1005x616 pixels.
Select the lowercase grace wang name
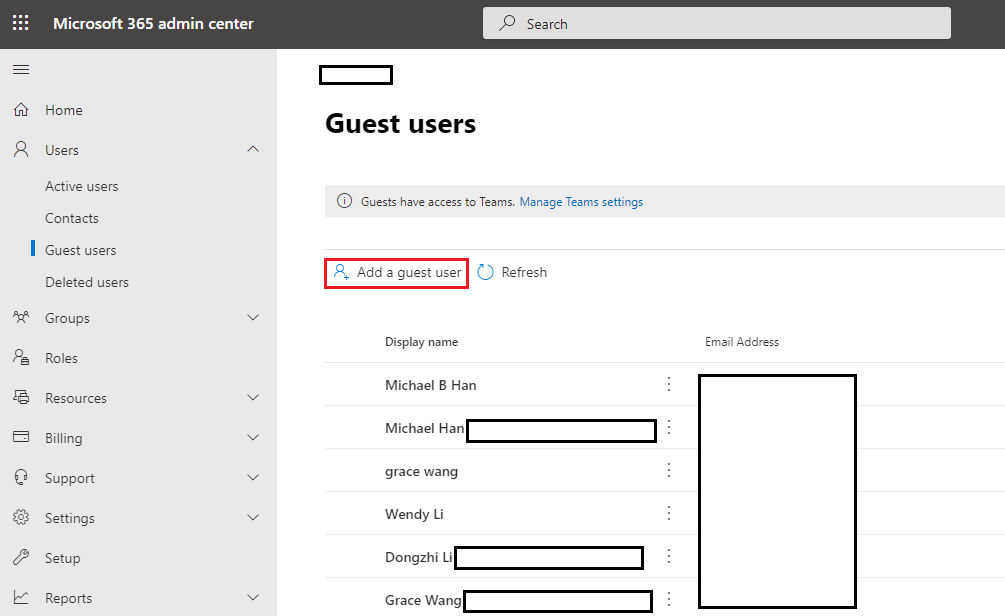click(x=421, y=472)
